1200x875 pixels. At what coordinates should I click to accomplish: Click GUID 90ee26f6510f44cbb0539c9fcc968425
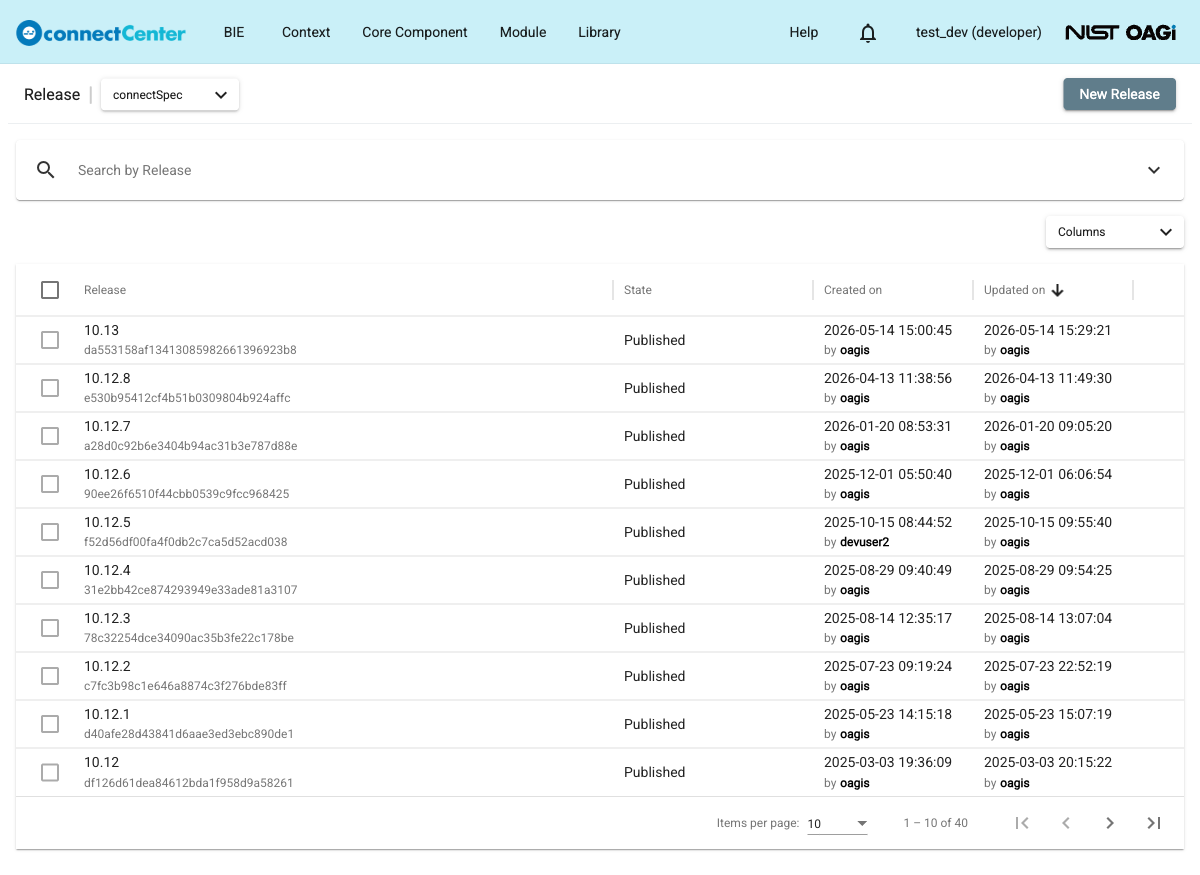pyautogui.click(x=187, y=494)
